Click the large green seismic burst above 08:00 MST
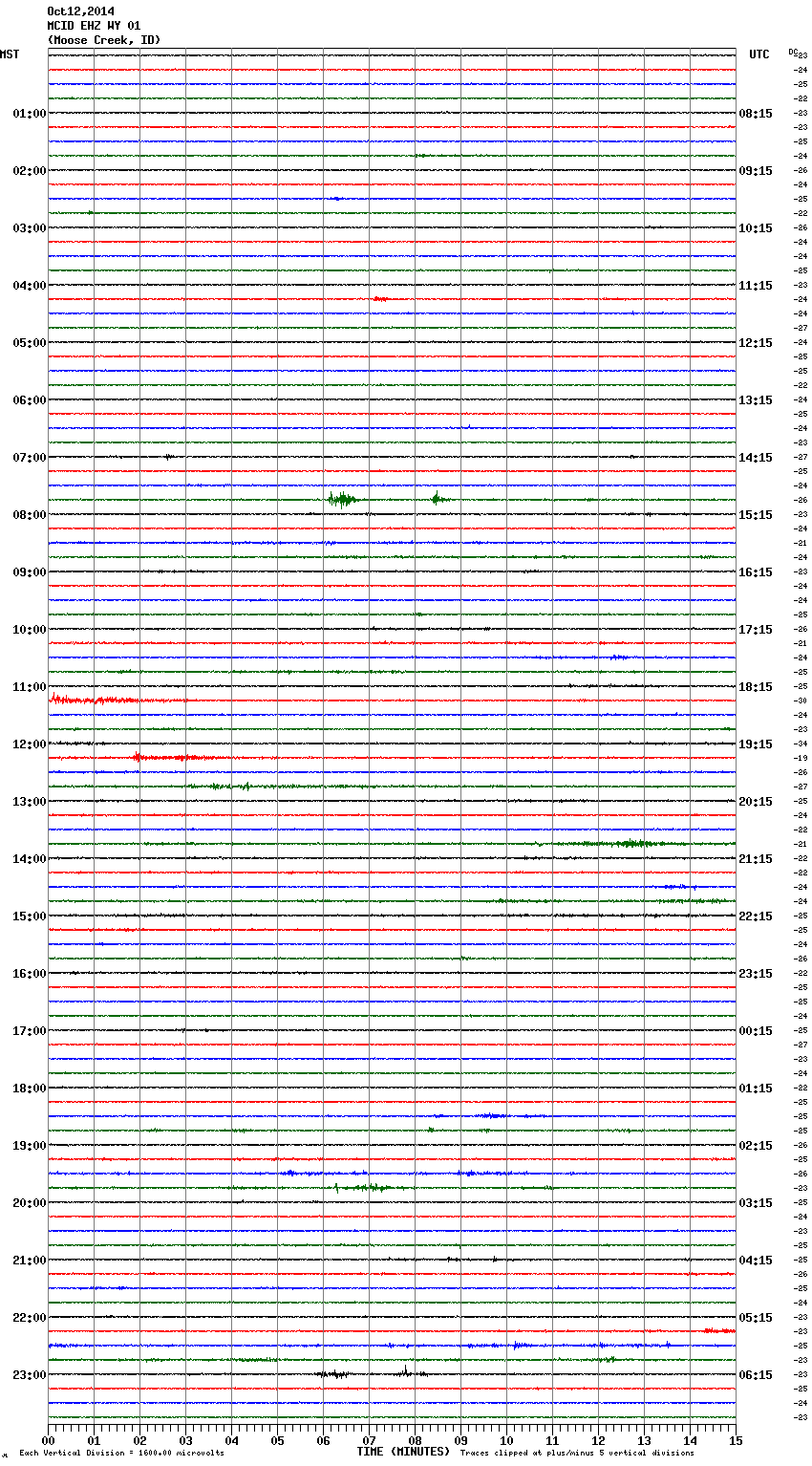Viewport: 812px width, 1466px height. pos(341,499)
